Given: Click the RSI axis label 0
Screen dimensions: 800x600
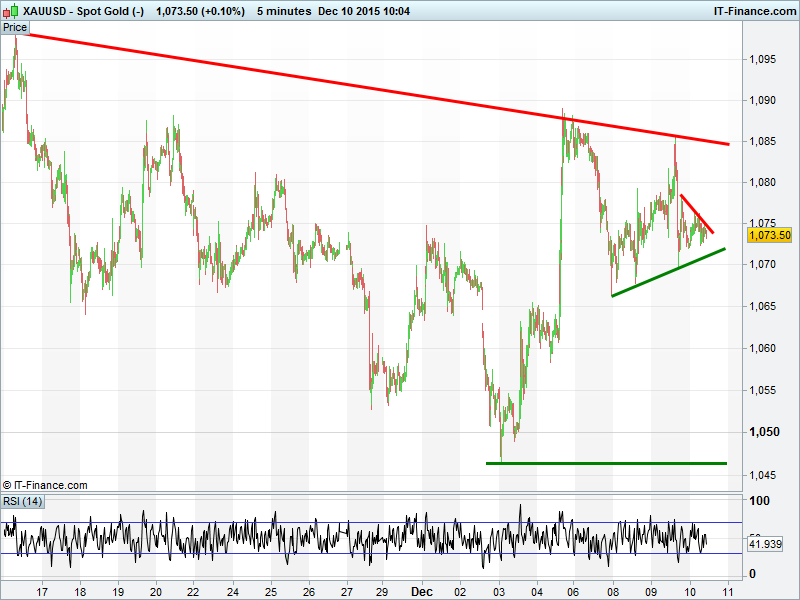Looking at the screenshot, I should (752, 574).
